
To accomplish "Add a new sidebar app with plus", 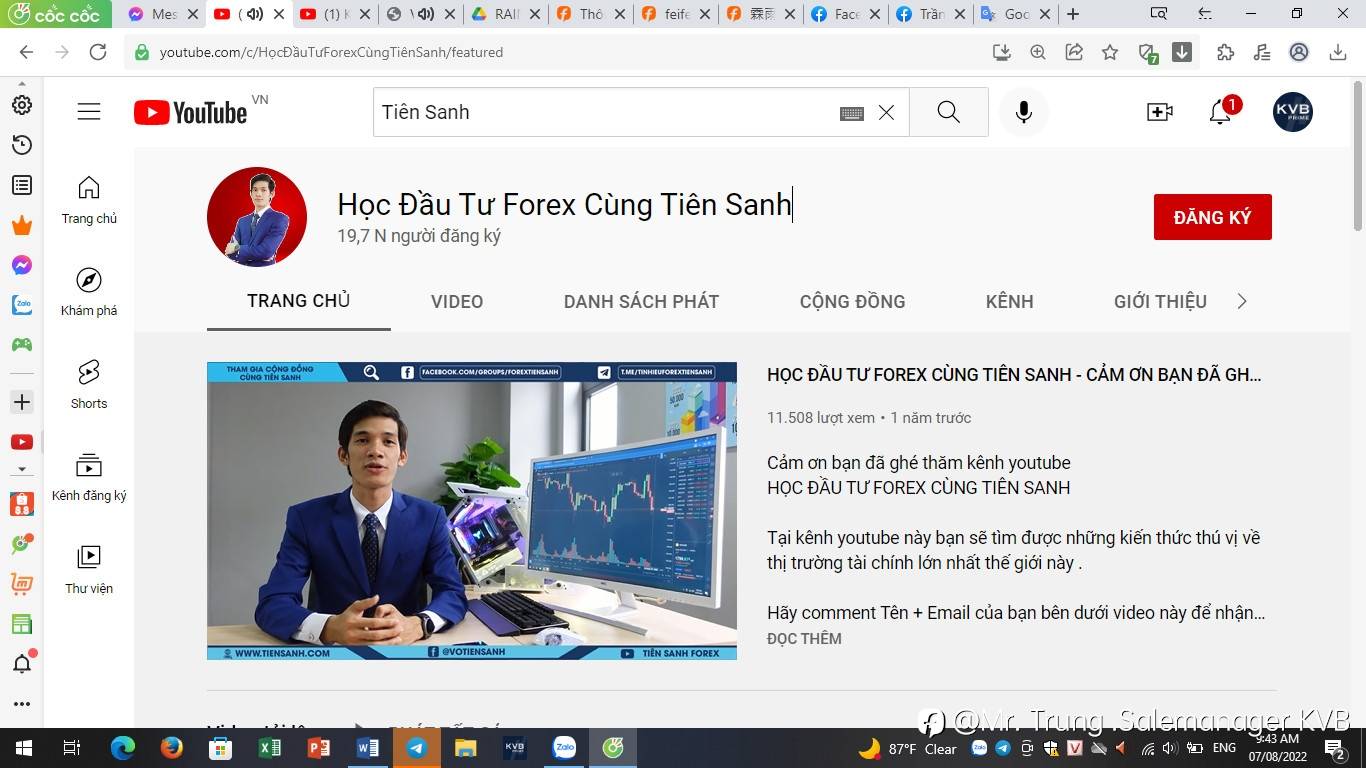I will click(x=21, y=402).
